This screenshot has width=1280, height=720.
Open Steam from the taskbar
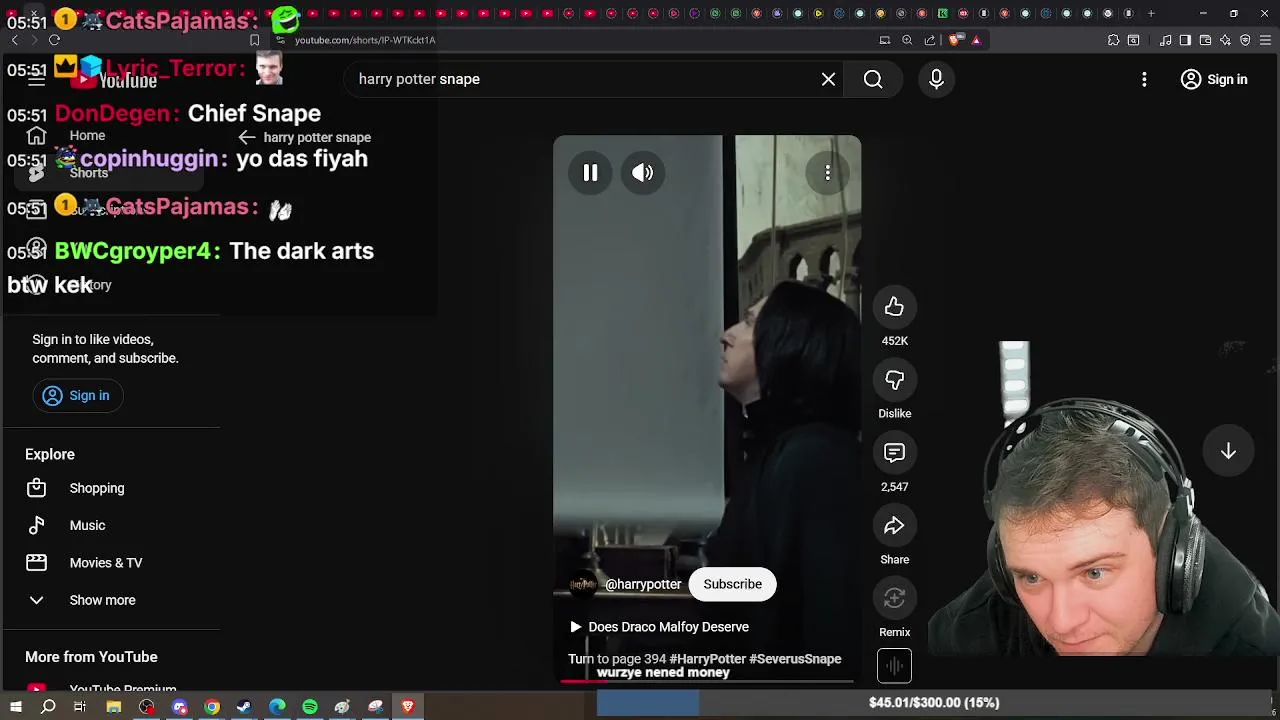click(x=244, y=707)
